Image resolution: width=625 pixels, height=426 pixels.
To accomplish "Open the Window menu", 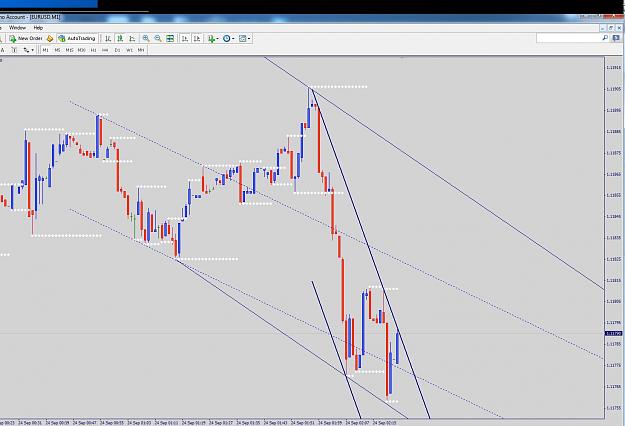I will [x=17, y=28].
